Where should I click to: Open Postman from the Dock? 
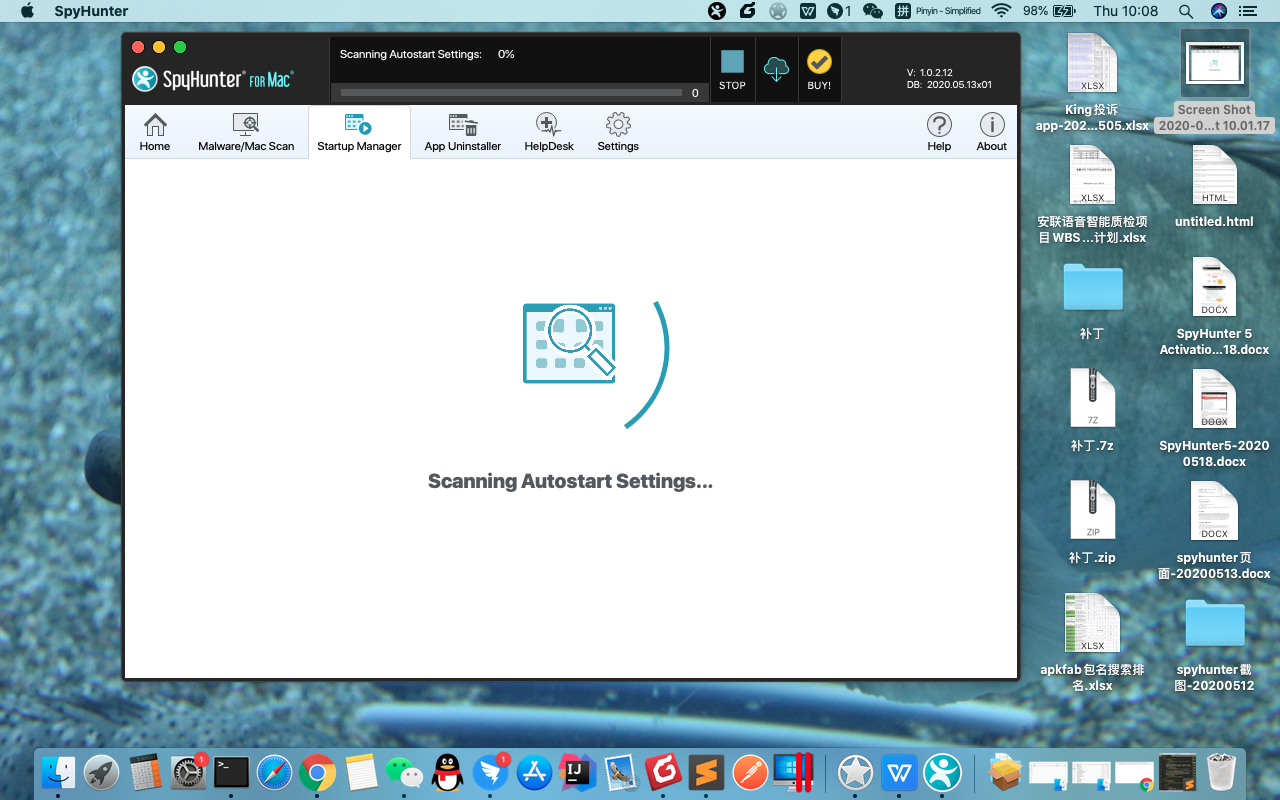point(750,772)
